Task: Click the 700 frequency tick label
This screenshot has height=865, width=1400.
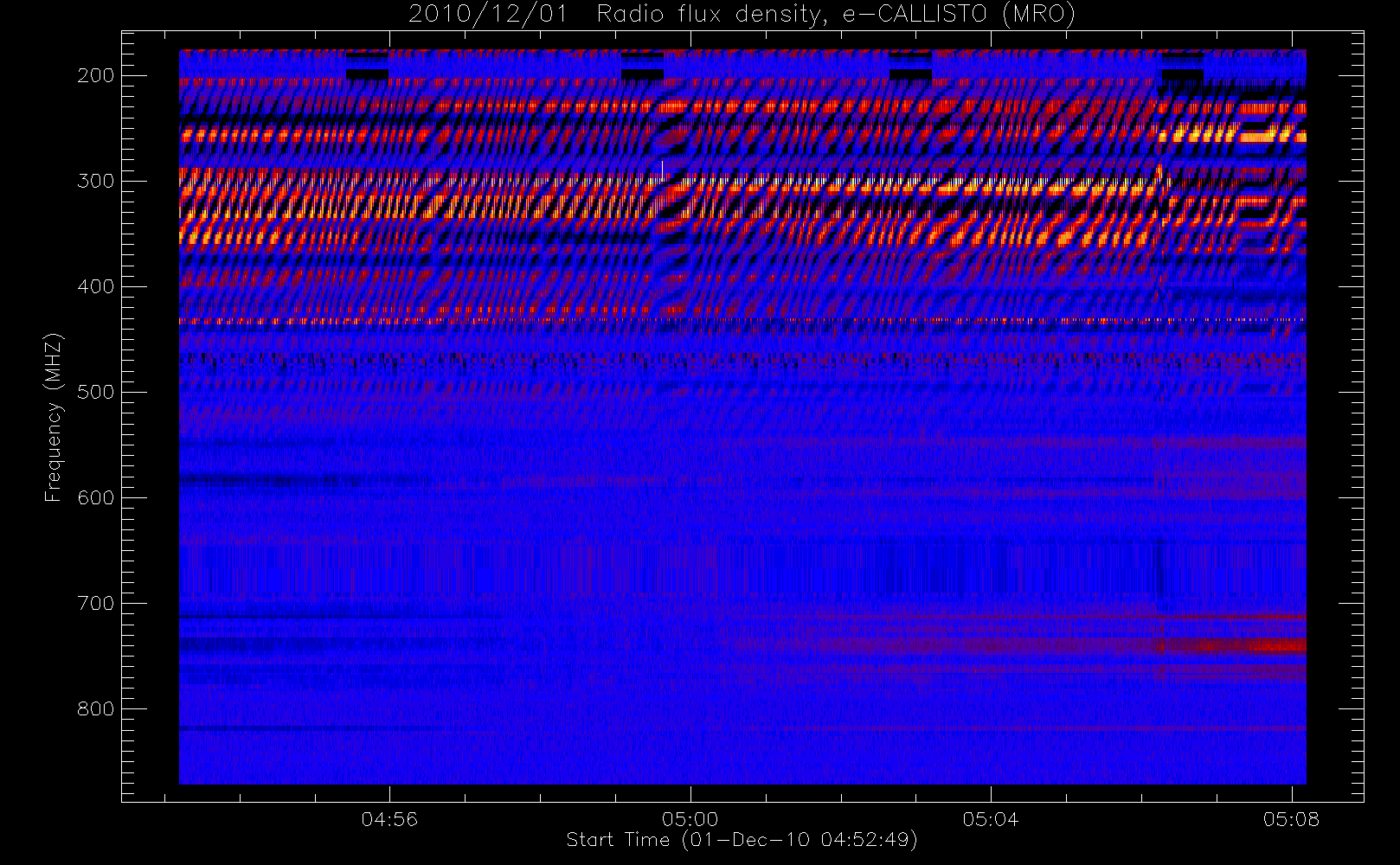Action: [x=95, y=603]
